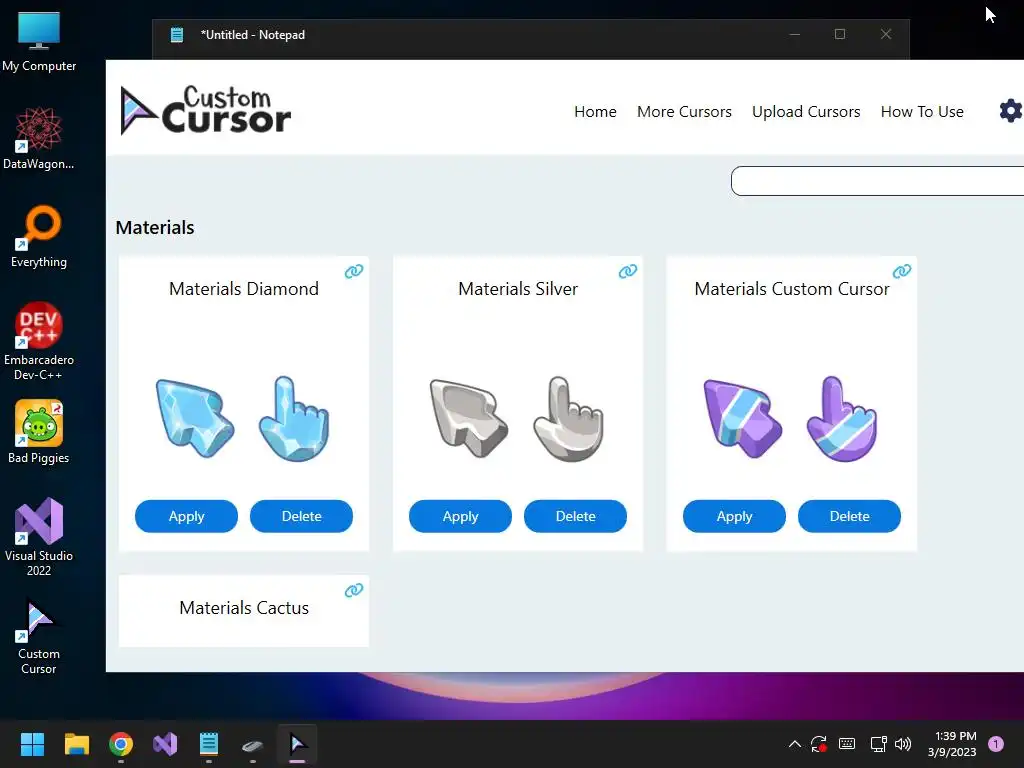The image size is (1024, 768).
Task: Delete the Materials Custom Cursor pack
Action: pyautogui.click(x=849, y=516)
